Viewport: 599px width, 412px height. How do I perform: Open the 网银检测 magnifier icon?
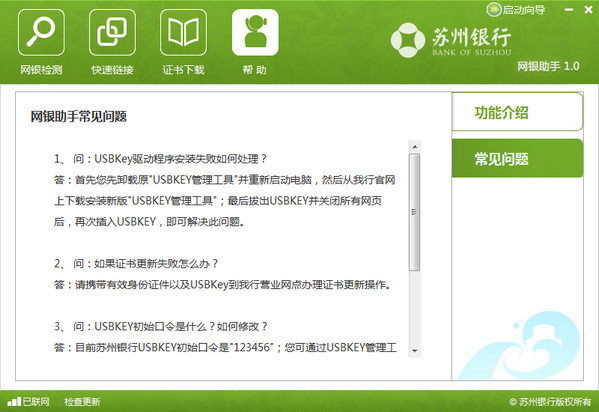(41, 33)
